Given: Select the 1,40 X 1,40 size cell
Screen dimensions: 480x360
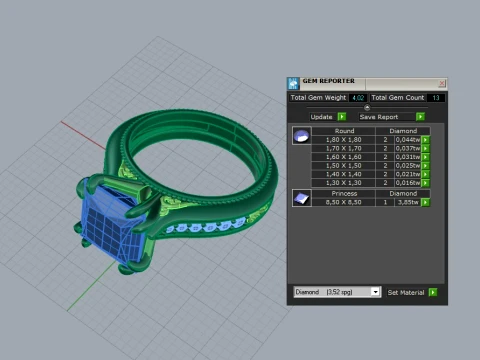Looking at the screenshot, I should (x=344, y=174).
